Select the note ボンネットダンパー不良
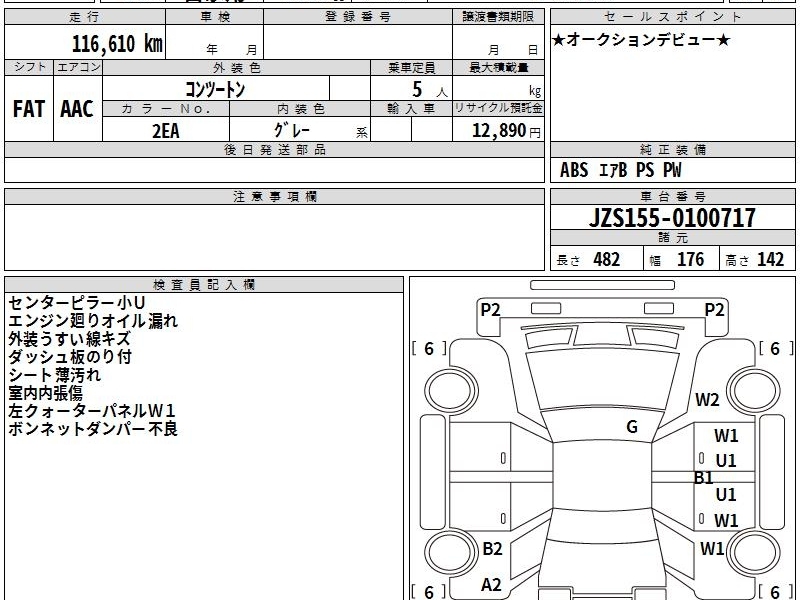 tap(93, 429)
